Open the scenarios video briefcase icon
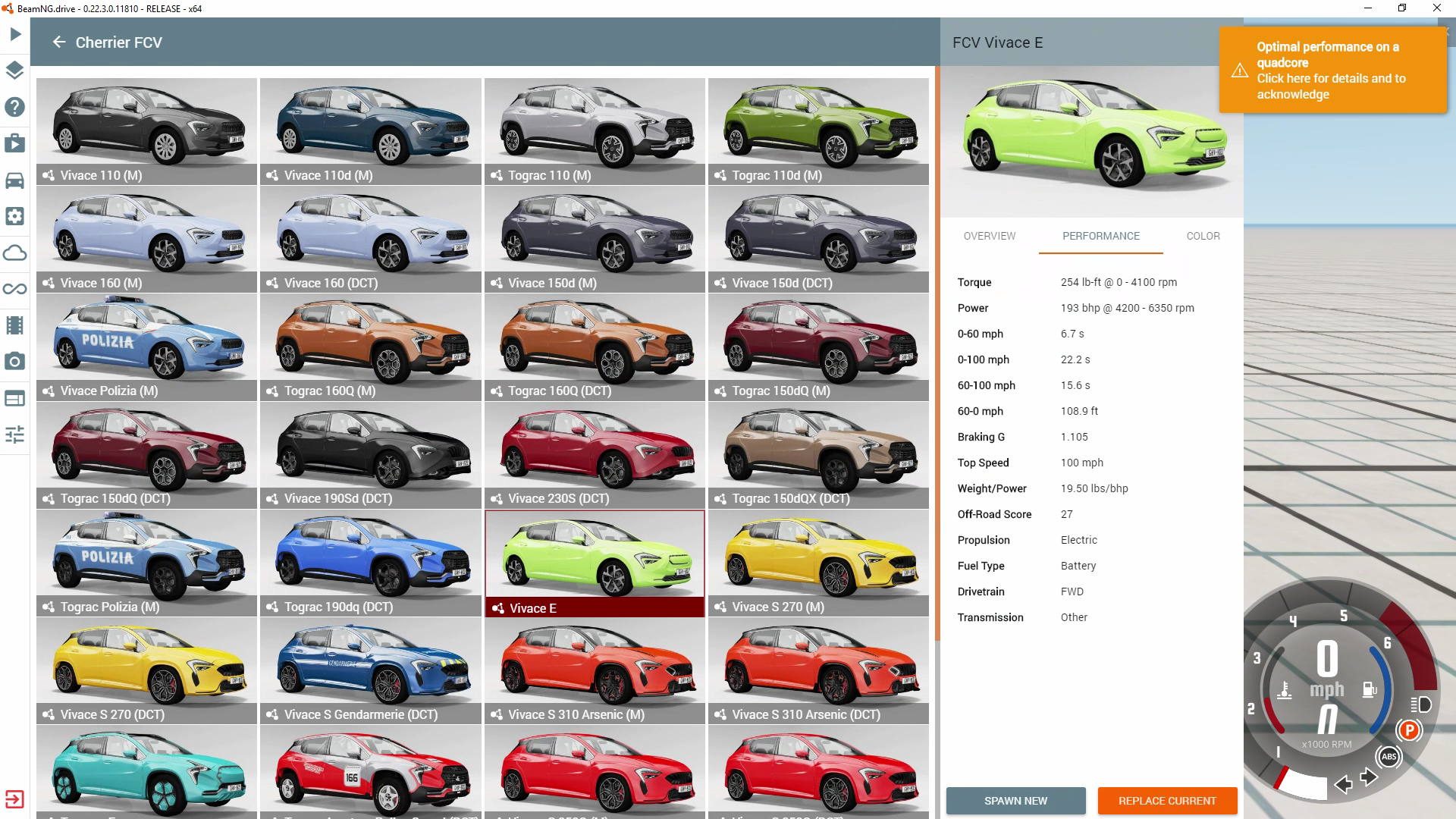This screenshot has width=1456, height=819. [x=15, y=143]
